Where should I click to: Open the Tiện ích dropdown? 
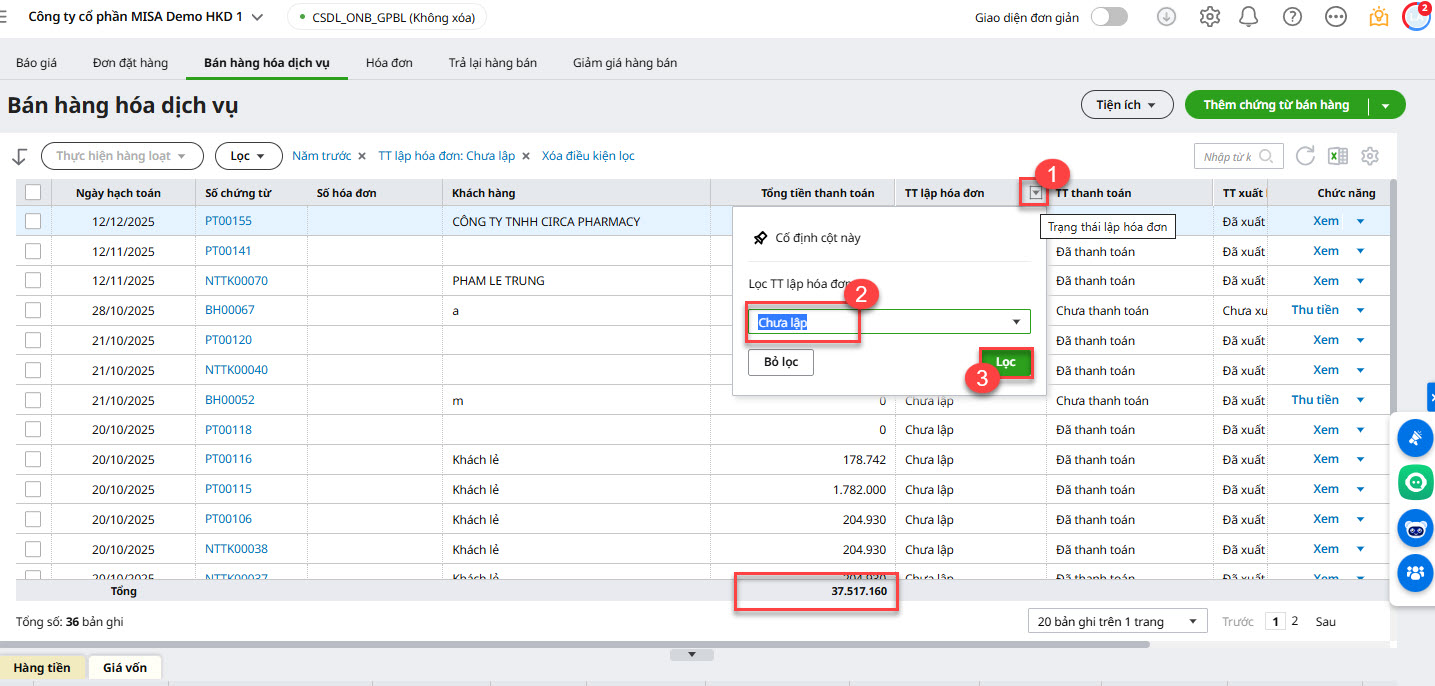click(x=1126, y=105)
